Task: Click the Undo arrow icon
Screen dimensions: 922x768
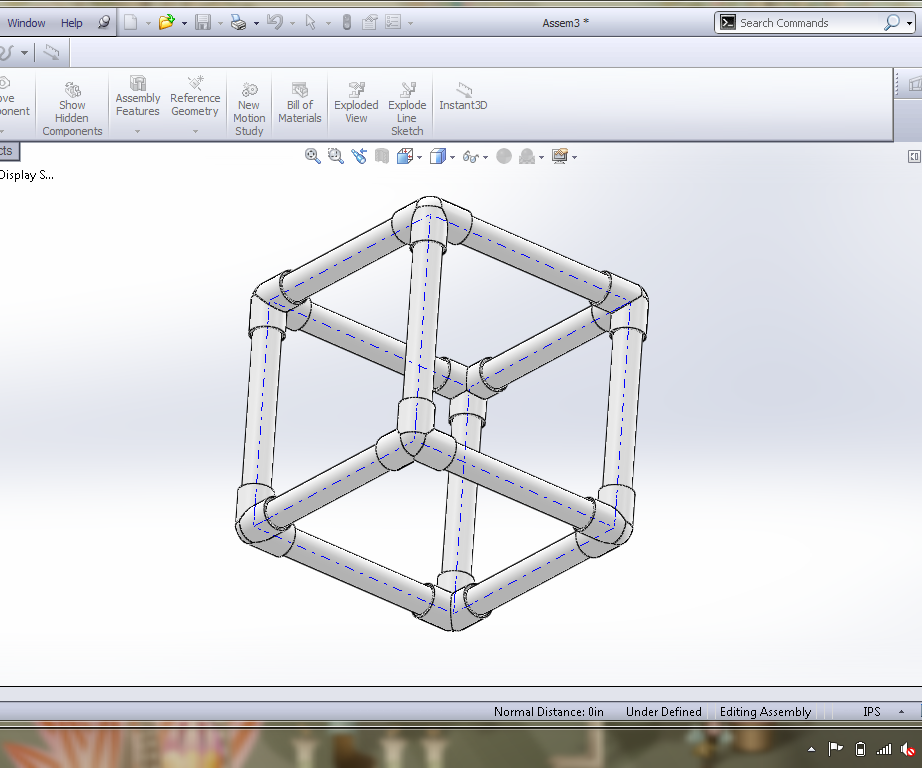Action: 275,21
